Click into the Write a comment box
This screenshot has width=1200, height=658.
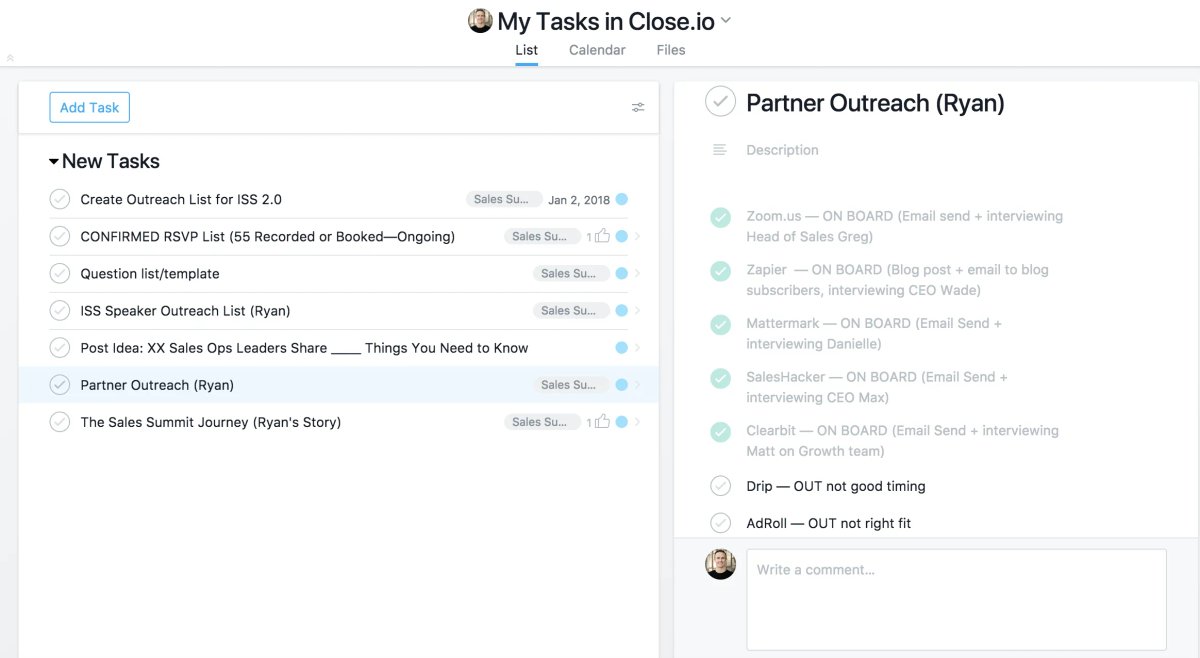[956, 599]
